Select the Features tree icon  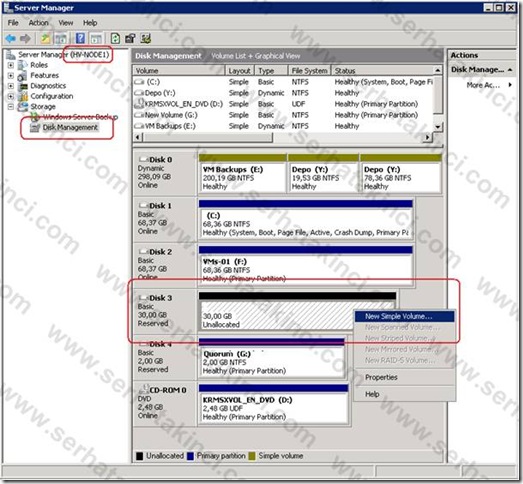pos(23,76)
